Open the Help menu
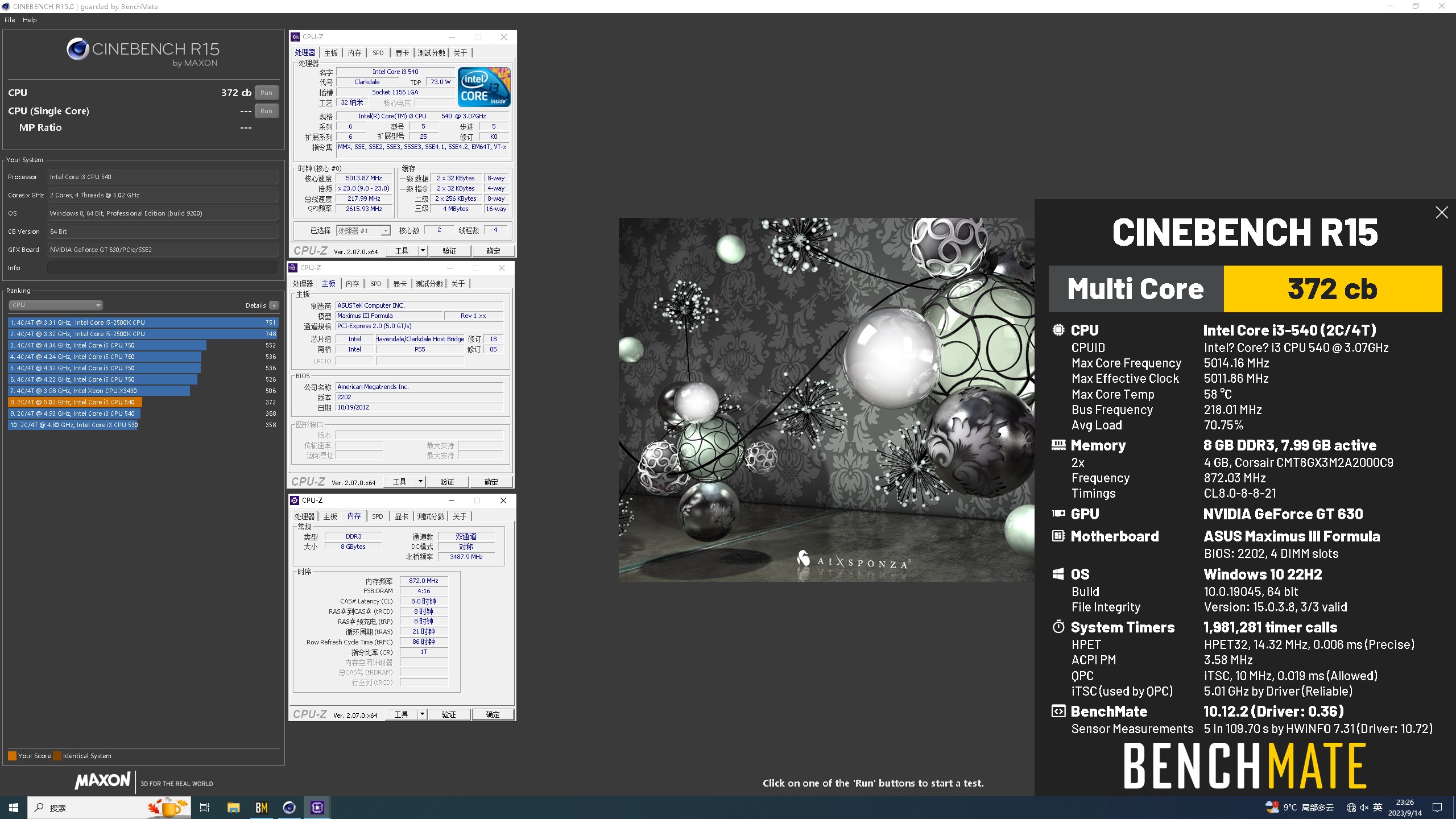This screenshot has width=1456, height=819. pyautogui.click(x=30, y=20)
